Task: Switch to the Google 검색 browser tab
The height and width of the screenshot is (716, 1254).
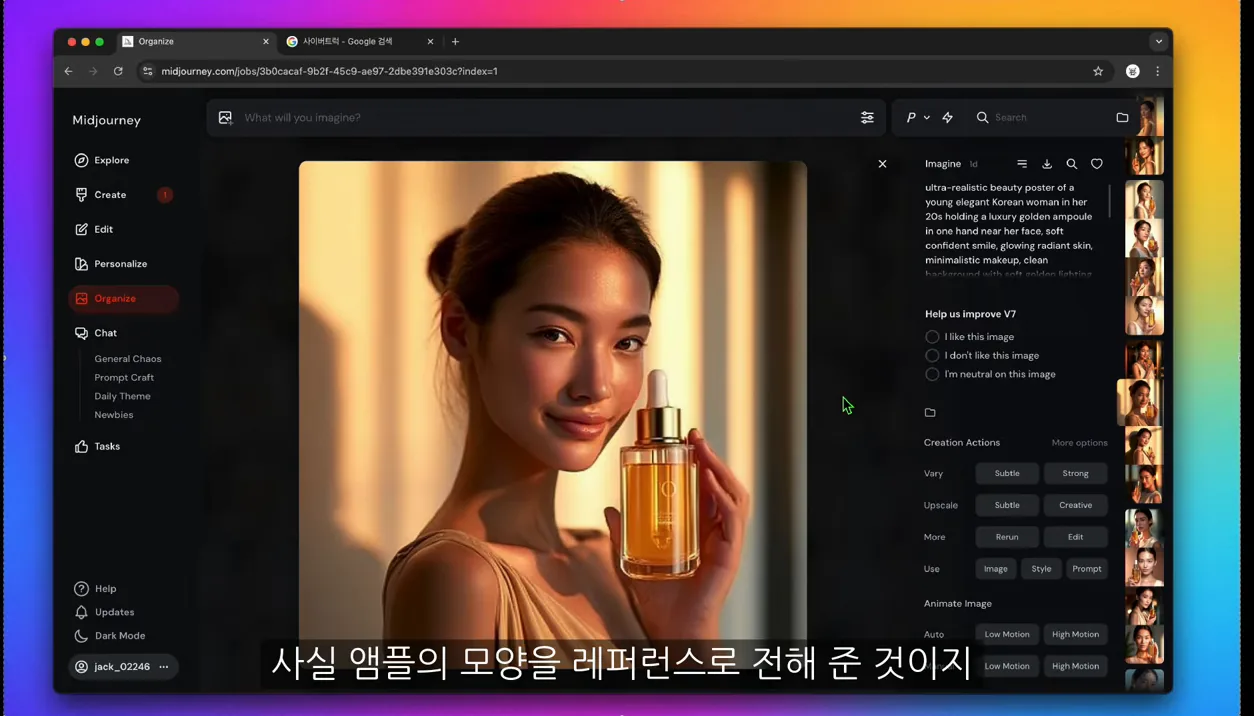Action: [x=360, y=42]
